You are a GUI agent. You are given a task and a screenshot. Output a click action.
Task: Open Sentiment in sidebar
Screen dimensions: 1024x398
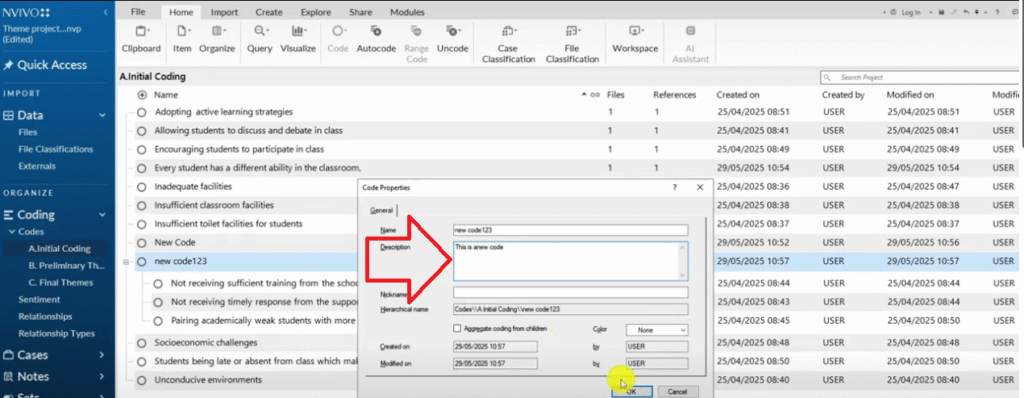[x=39, y=299]
